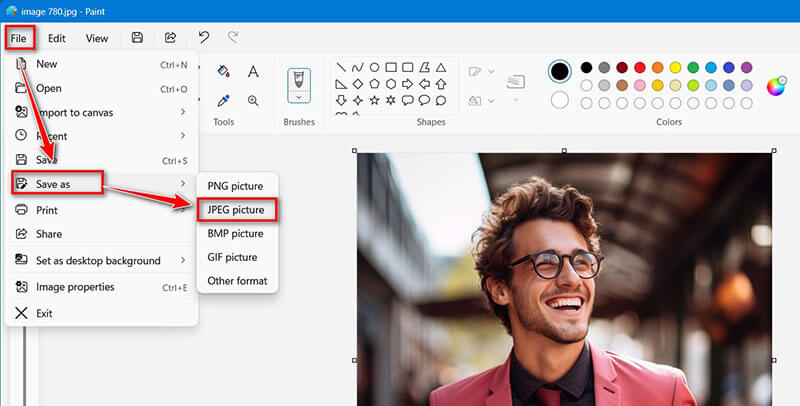Pick the Color picker eyedropper tool
Screen dimensions: 800x406
click(x=224, y=100)
